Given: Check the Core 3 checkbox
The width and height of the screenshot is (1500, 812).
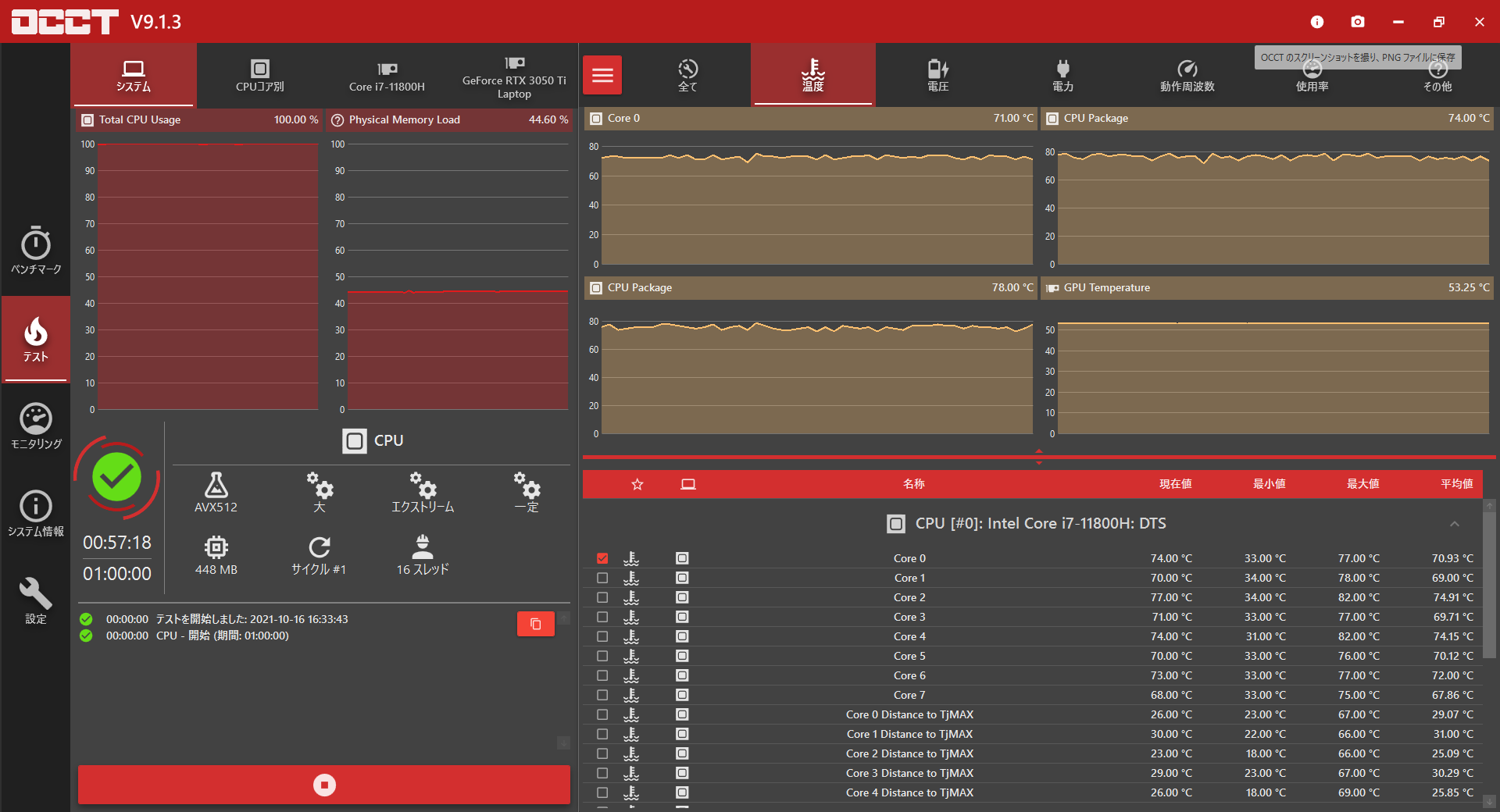Looking at the screenshot, I should pos(602,617).
